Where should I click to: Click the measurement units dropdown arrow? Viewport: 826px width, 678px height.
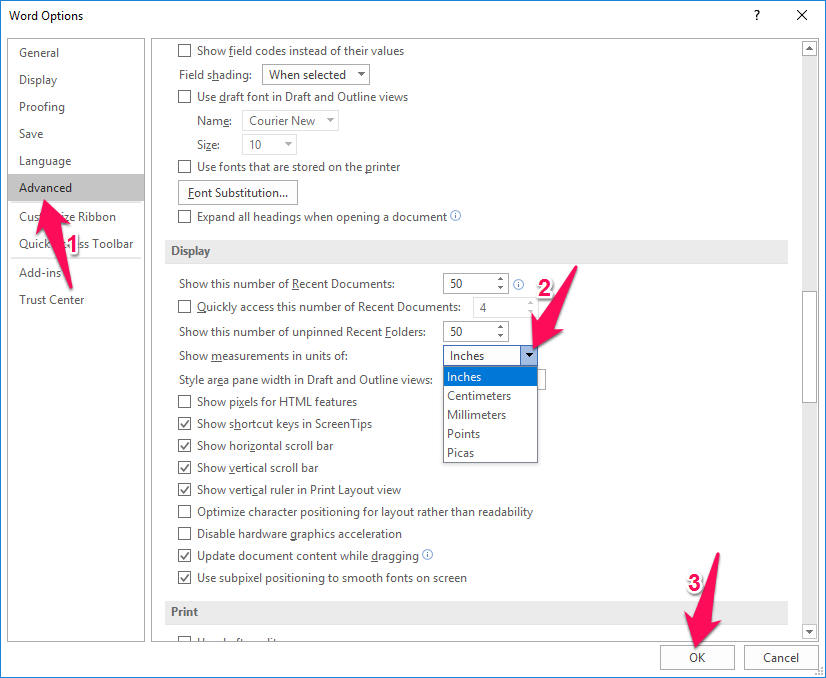(528, 356)
